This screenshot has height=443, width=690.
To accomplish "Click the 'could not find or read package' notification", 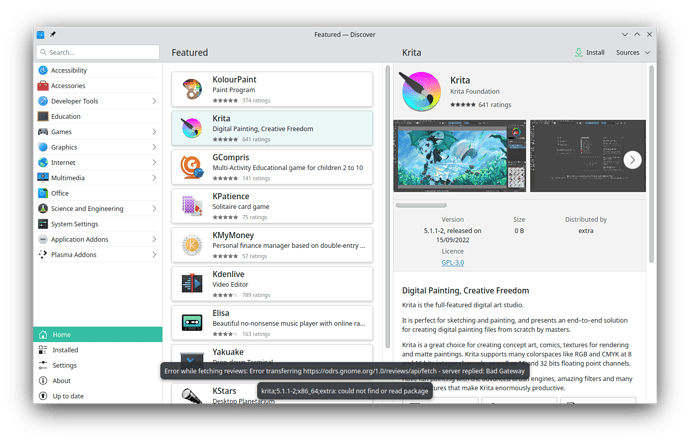I will 345,391.
